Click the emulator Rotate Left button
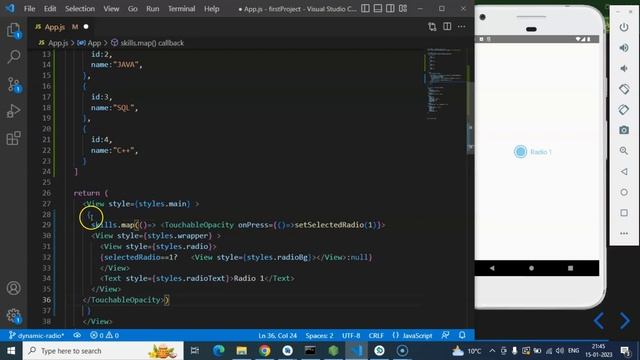The image size is (640, 360). 624,89
